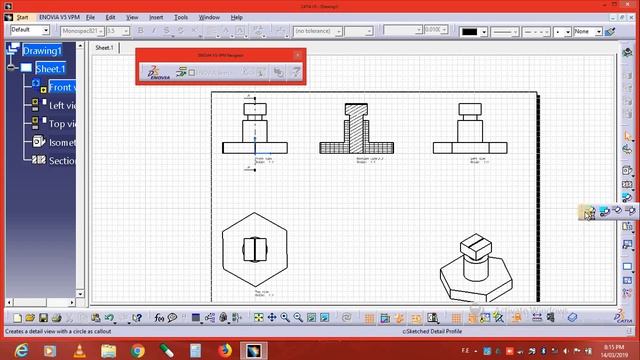Select the Detail View Profile tool in flyout

(x=604, y=211)
